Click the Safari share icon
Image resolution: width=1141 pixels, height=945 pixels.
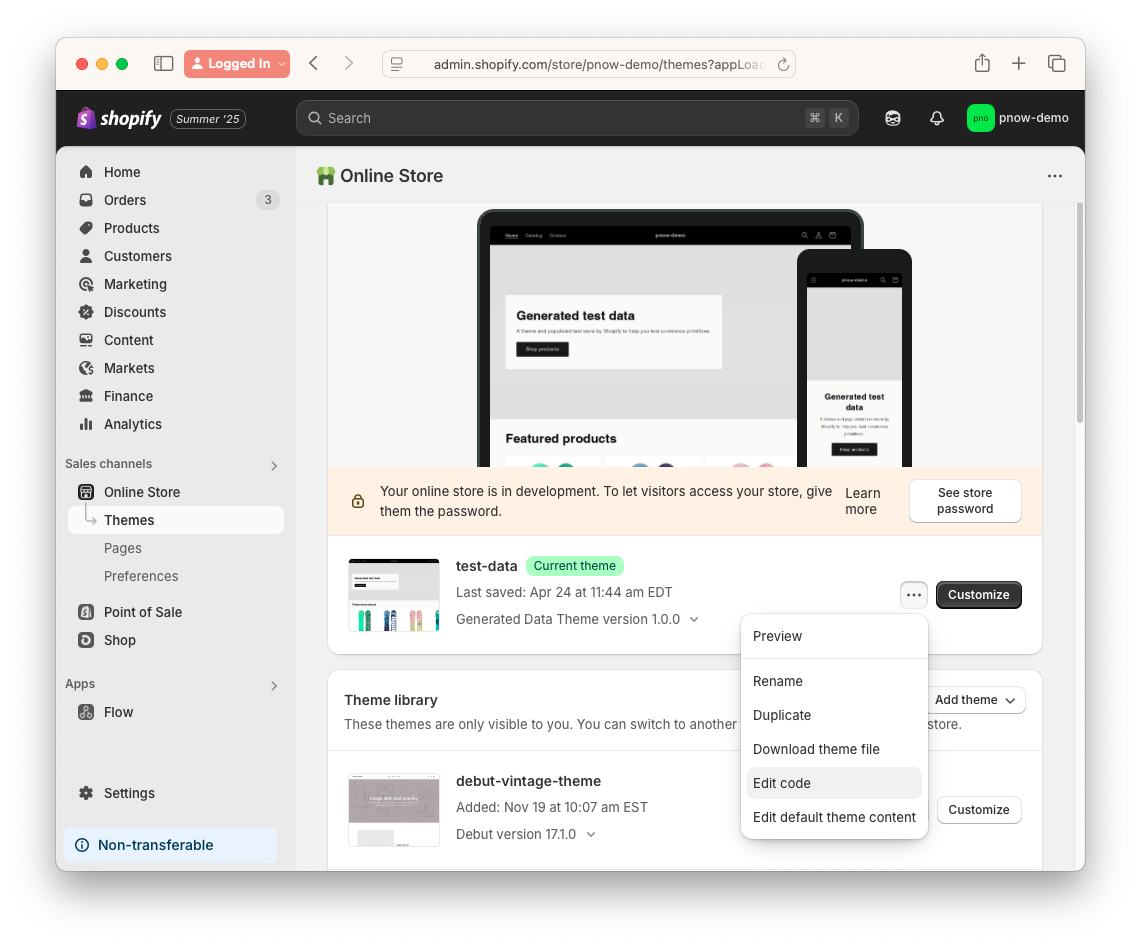[982, 63]
